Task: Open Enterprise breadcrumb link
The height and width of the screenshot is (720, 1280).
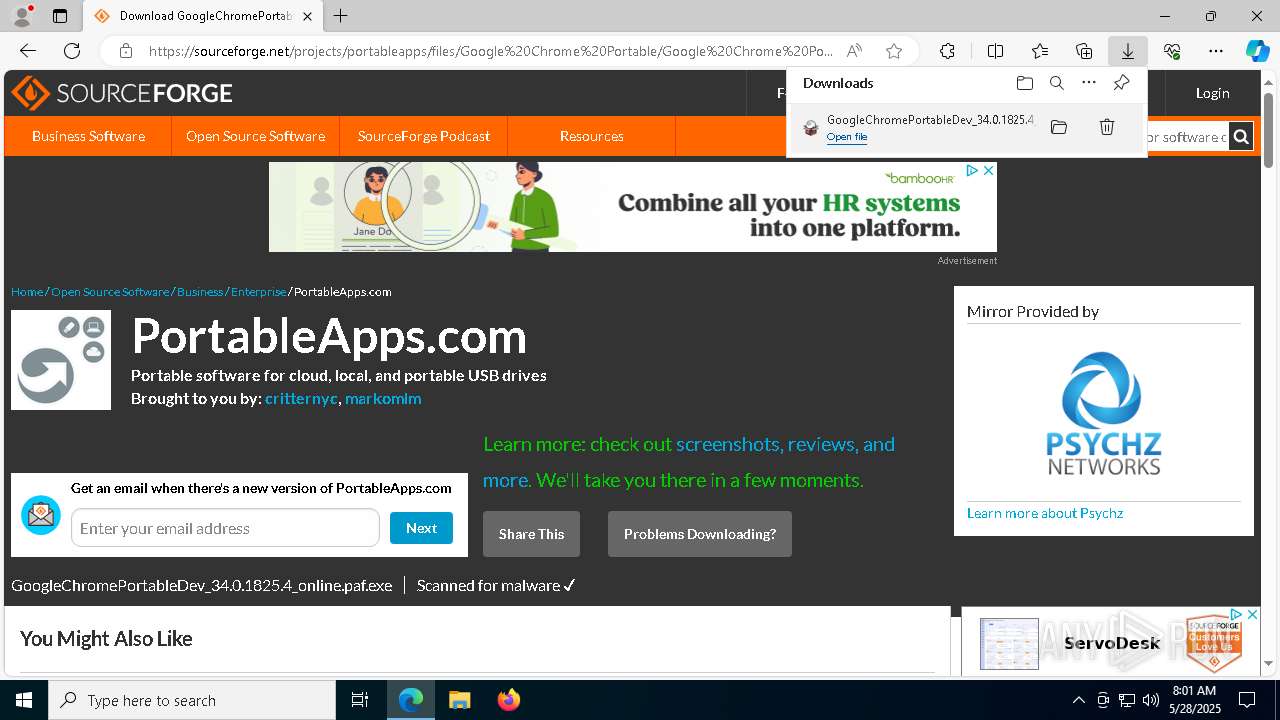Action: [259, 292]
